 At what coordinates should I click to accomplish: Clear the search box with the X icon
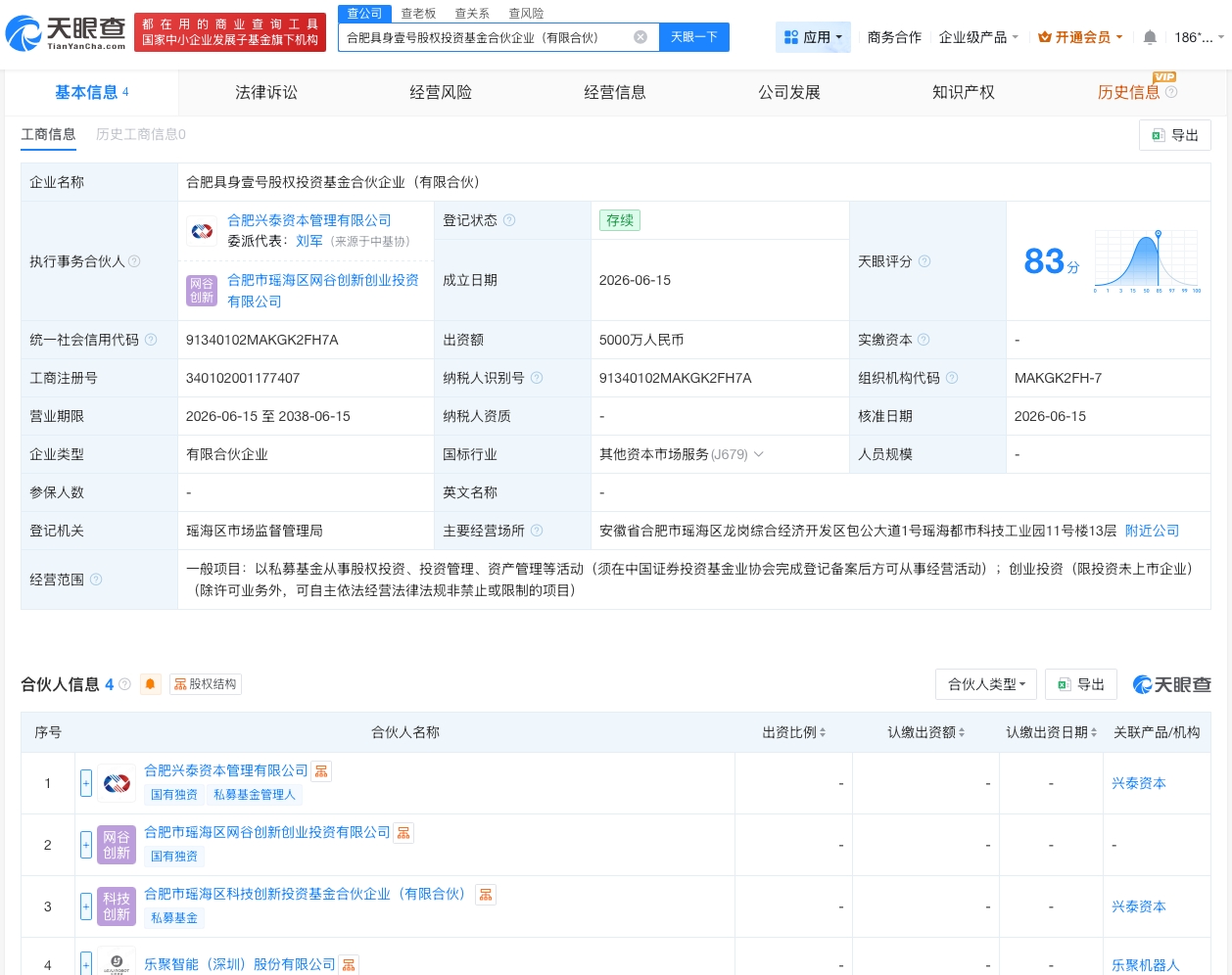[640, 37]
